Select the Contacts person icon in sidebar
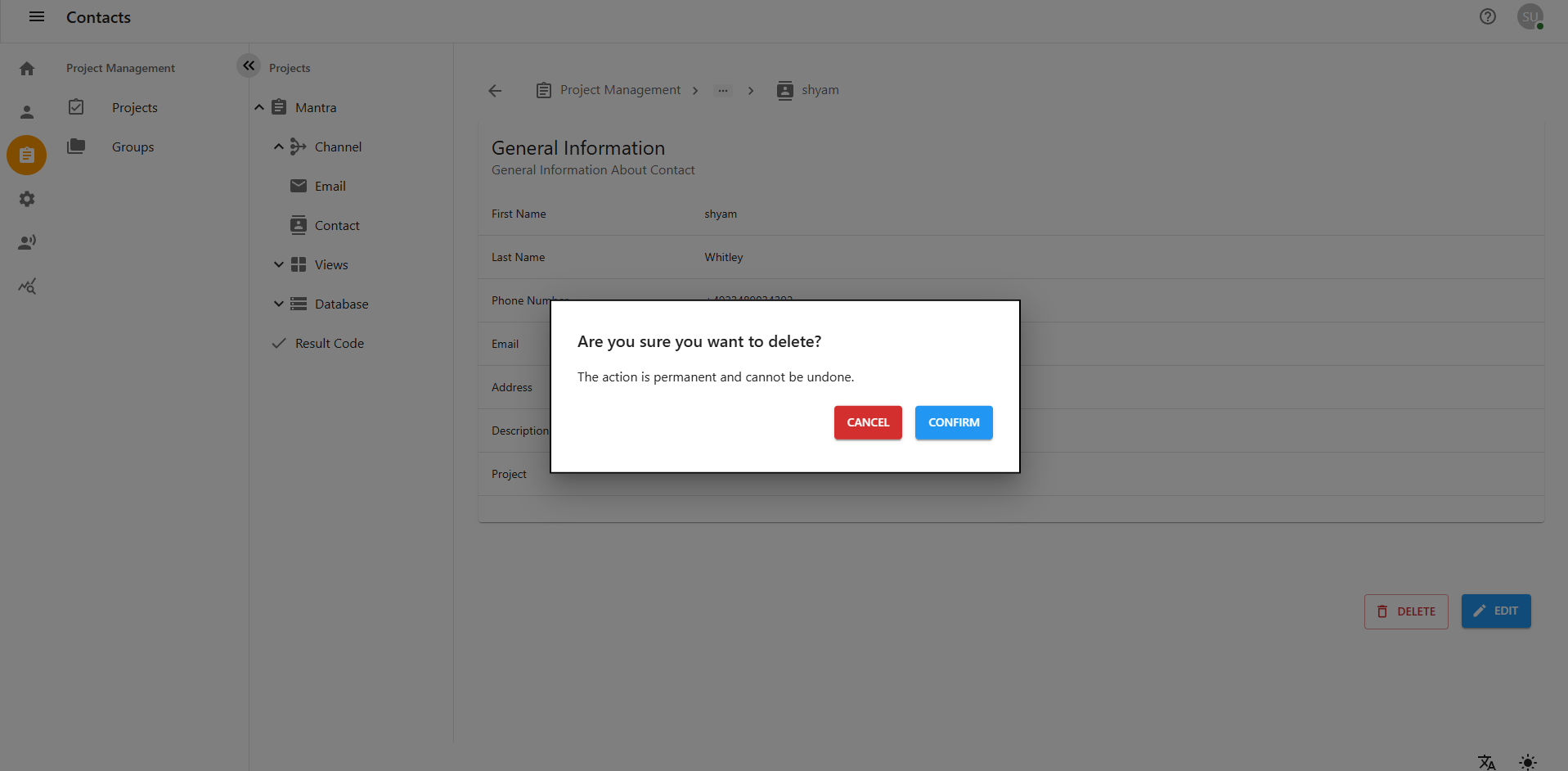This screenshot has width=1568, height=771. [x=27, y=111]
